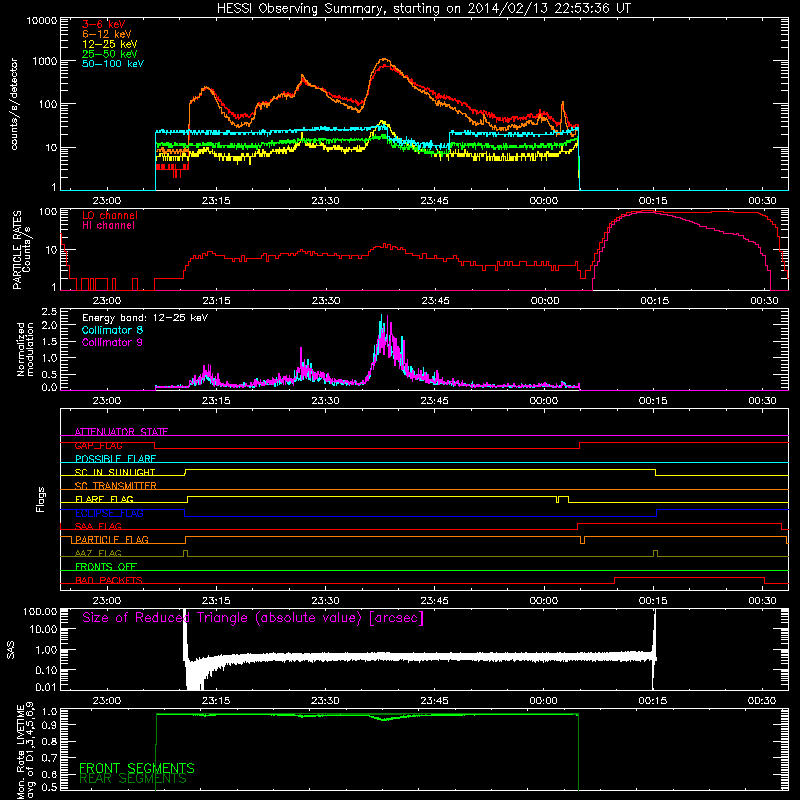The width and height of the screenshot is (800, 800).
Task: Click the 2.5 tick on the modulation axis
Action: coord(49,312)
